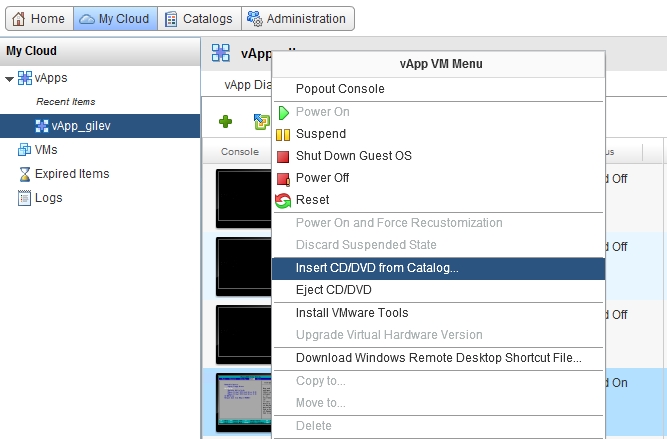Image resolution: width=667 pixels, height=439 pixels.
Task: Select Insert CD/DVD from Catalog...
Action: pos(439,268)
